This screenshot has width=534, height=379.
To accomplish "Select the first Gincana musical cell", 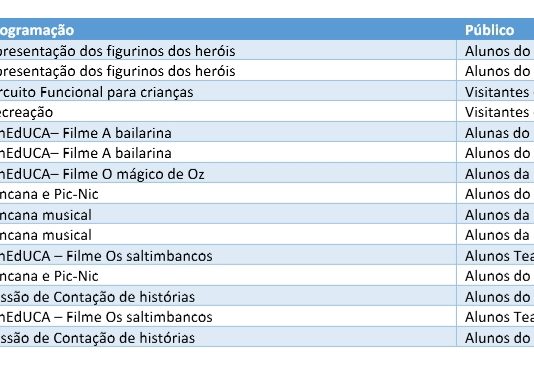I will [x=228, y=214].
